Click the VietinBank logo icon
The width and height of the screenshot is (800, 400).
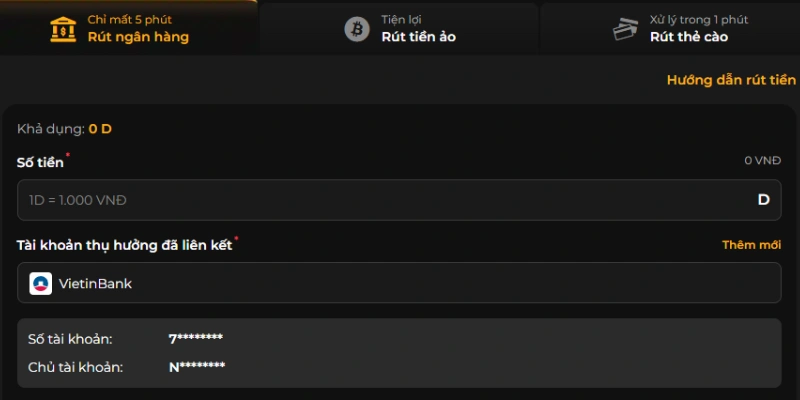pyautogui.click(x=41, y=283)
